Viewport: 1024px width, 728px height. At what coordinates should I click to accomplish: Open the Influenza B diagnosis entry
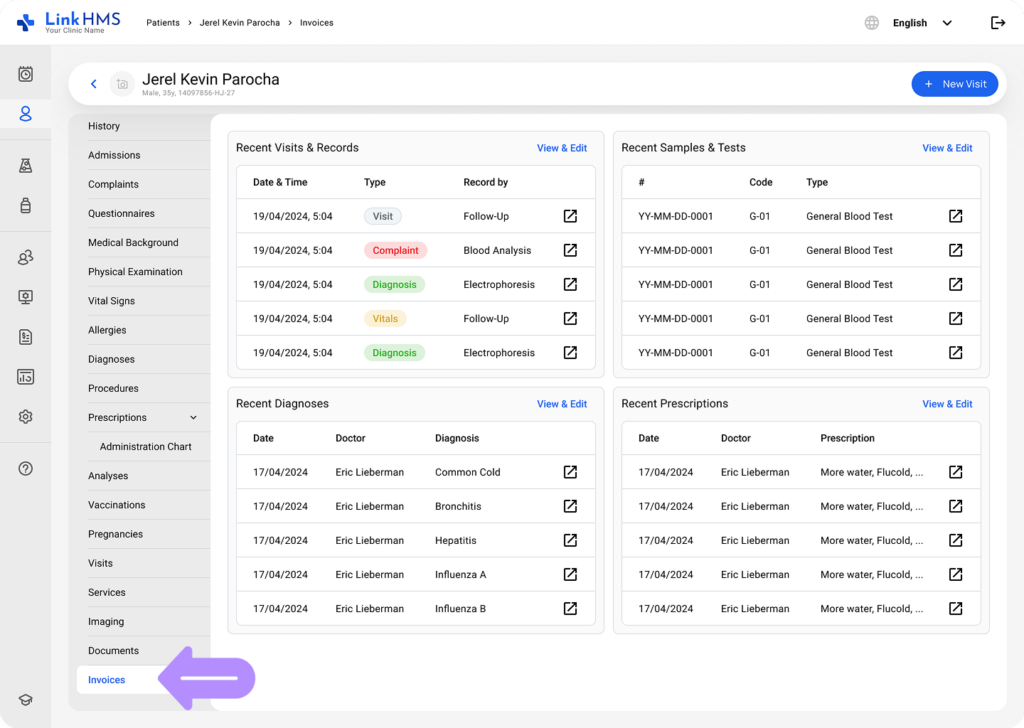click(570, 609)
